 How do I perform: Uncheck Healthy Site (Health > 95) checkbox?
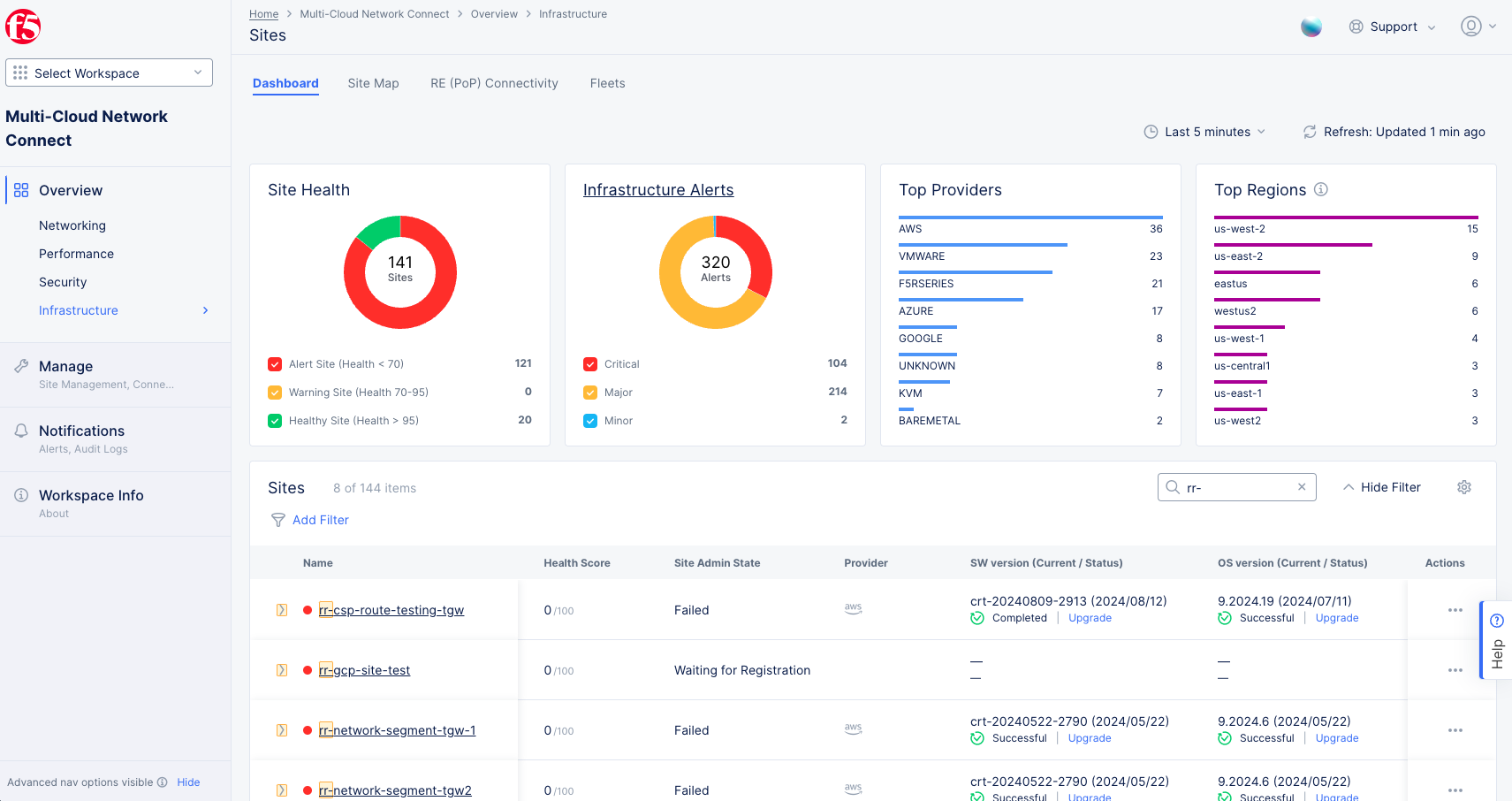click(275, 420)
